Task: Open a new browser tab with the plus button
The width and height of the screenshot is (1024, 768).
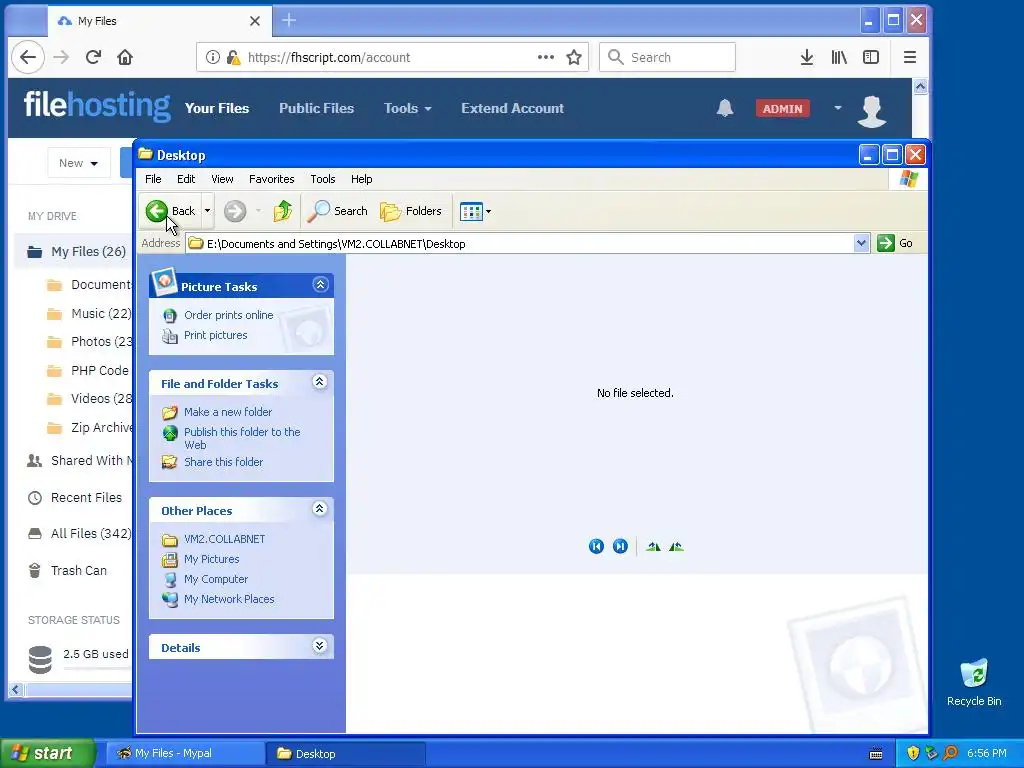Action: coord(289,21)
